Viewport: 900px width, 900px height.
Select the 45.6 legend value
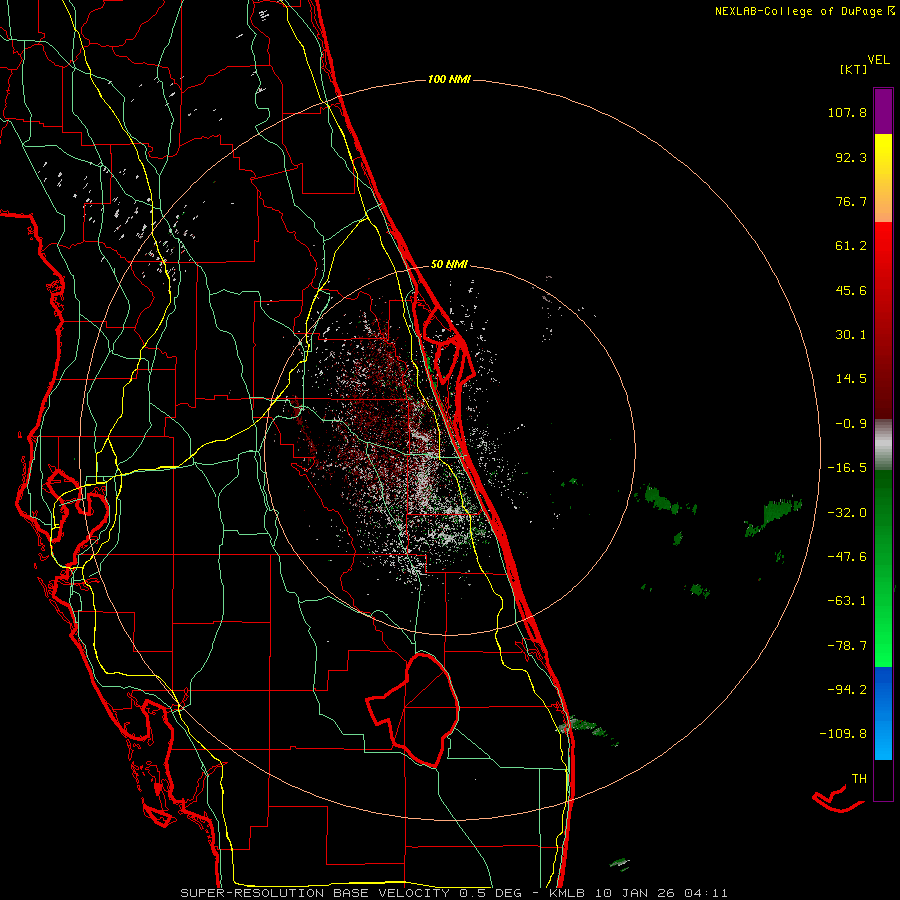coord(851,290)
